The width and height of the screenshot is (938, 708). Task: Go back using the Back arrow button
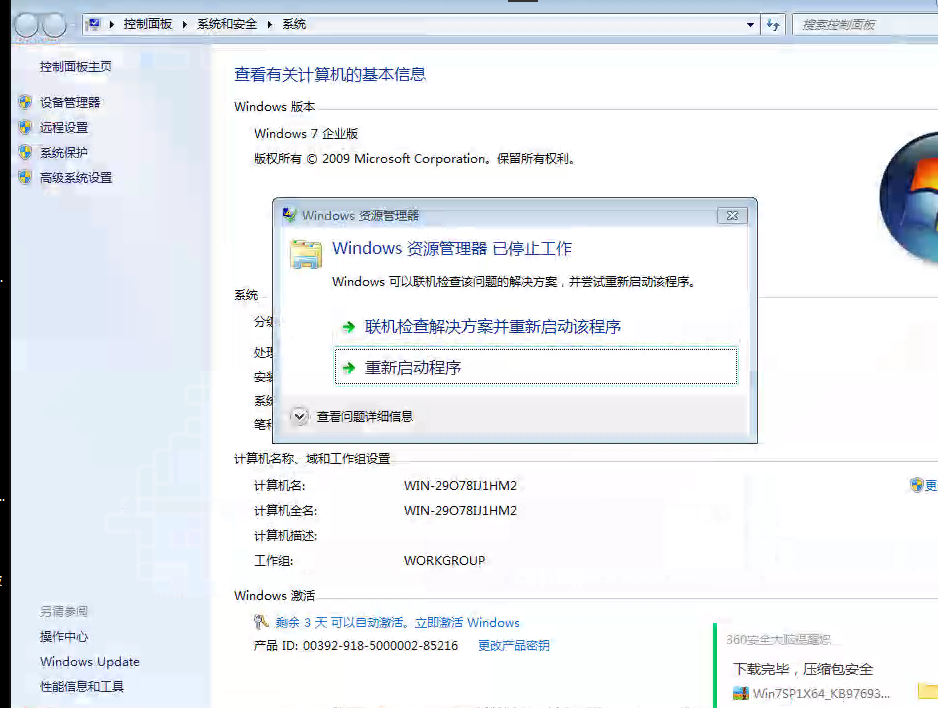(x=27, y=25)
